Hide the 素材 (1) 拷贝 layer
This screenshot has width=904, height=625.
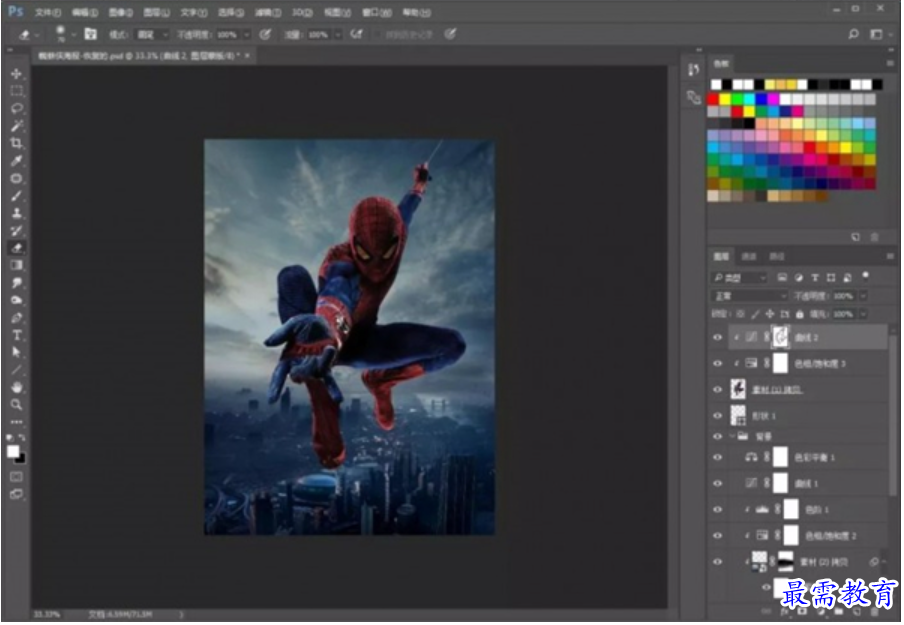718,389
